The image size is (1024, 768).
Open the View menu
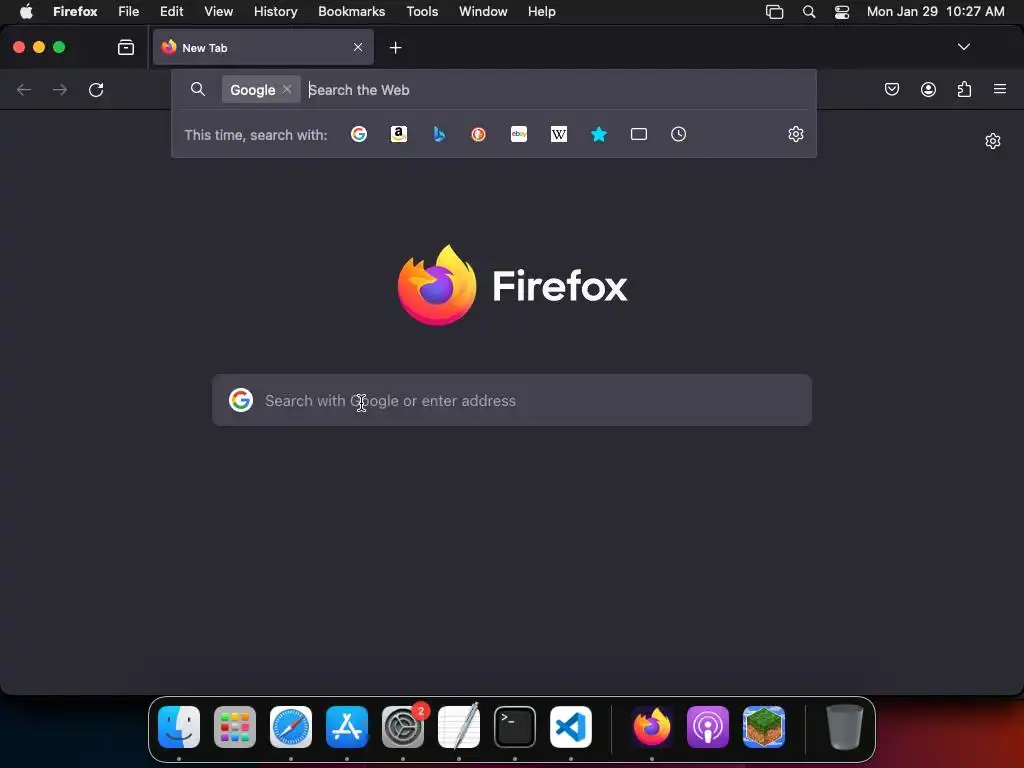click(218, 11)
